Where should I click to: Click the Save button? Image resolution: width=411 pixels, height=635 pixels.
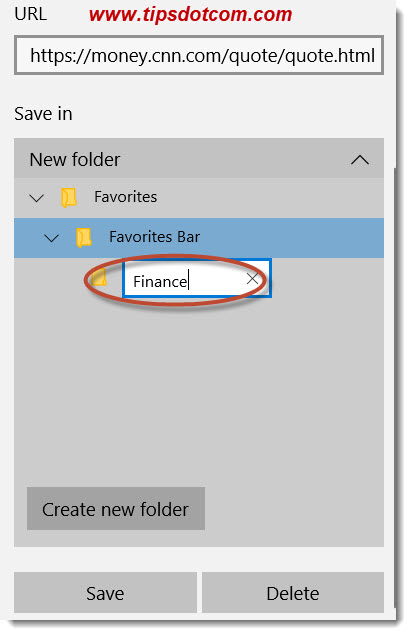[105, 593]
